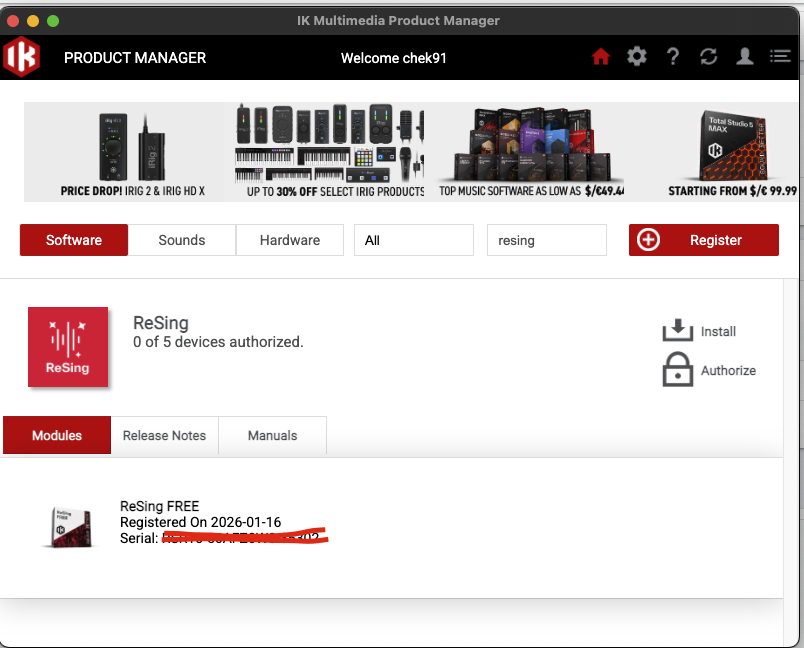The height and width of the screenshot is (648, 804).
Task: Click the ReSing FREE module name
Action: 159,506
